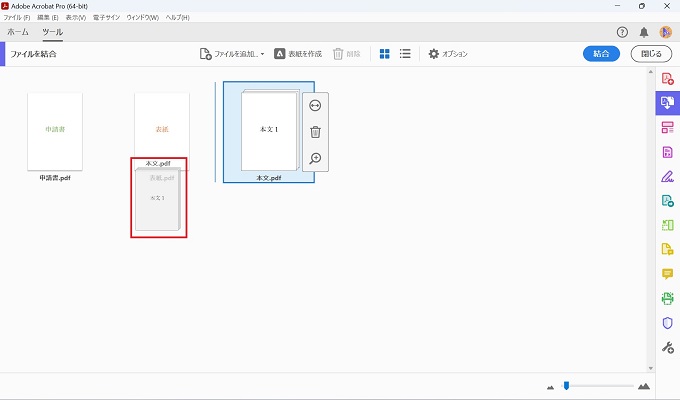
Task: Click the magnifier preview icon on 本文.pdf
Action: [315, 158]
